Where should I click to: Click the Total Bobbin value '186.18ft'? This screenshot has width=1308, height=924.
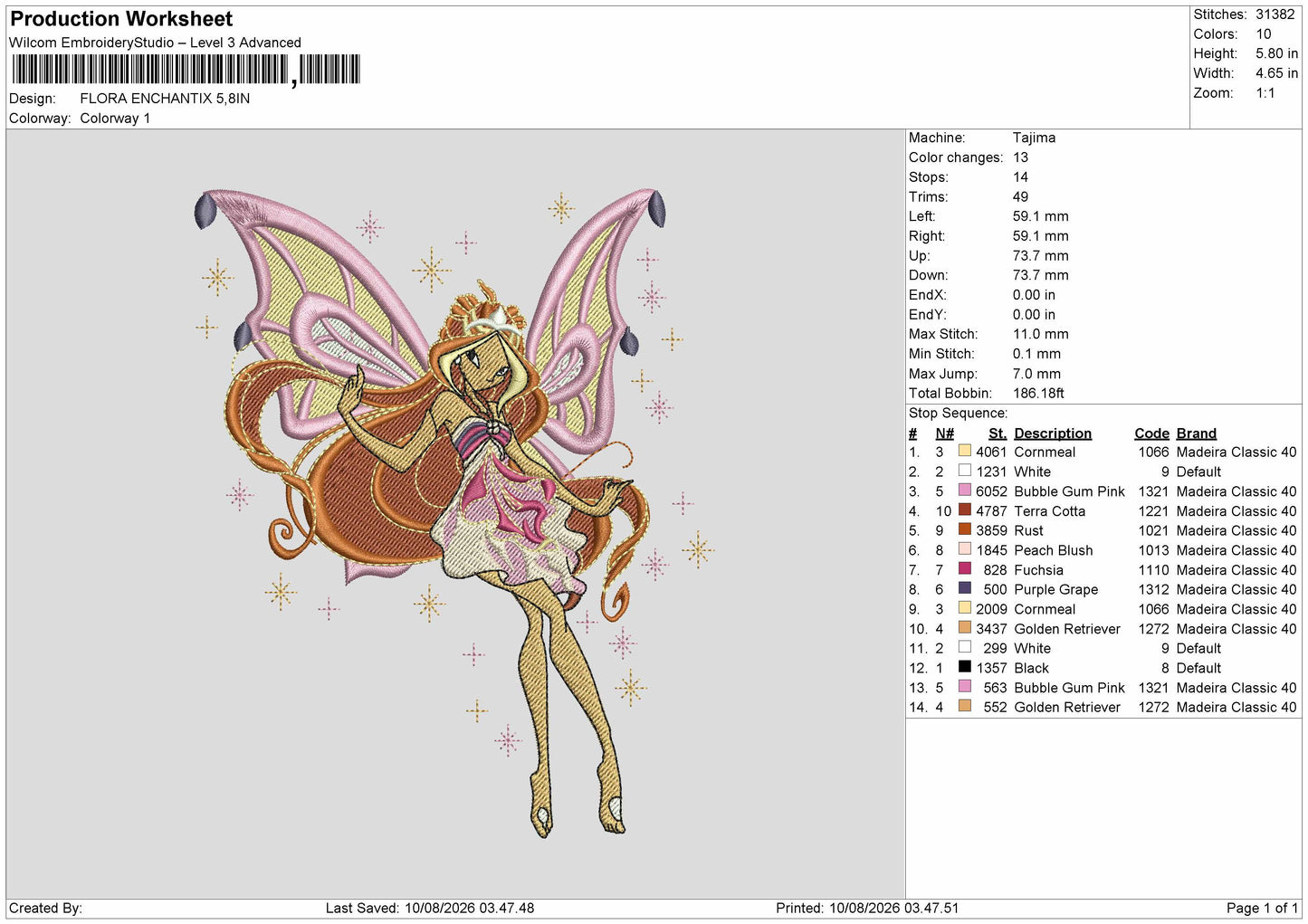[1038, 394]
